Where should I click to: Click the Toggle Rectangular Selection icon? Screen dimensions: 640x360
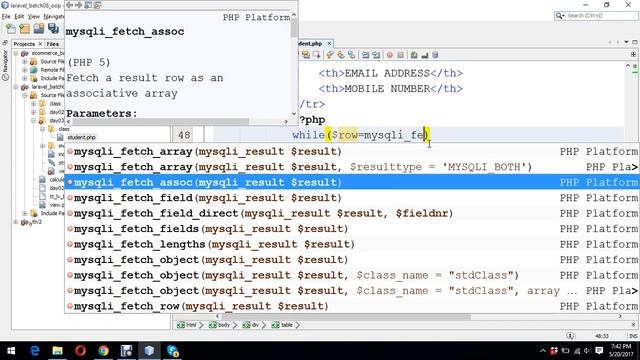pos(316,55)
